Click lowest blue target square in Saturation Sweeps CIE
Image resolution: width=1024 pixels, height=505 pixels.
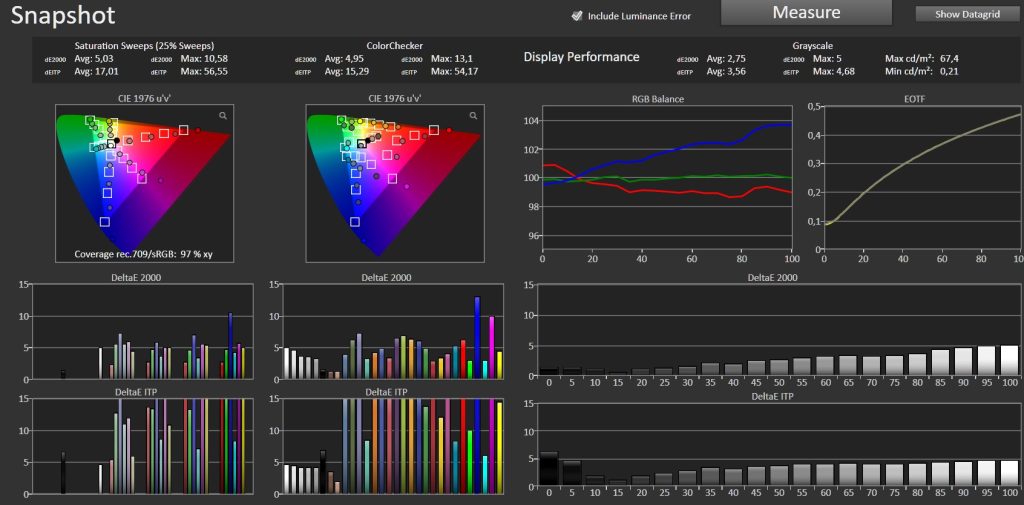click(x=105, y=221)
